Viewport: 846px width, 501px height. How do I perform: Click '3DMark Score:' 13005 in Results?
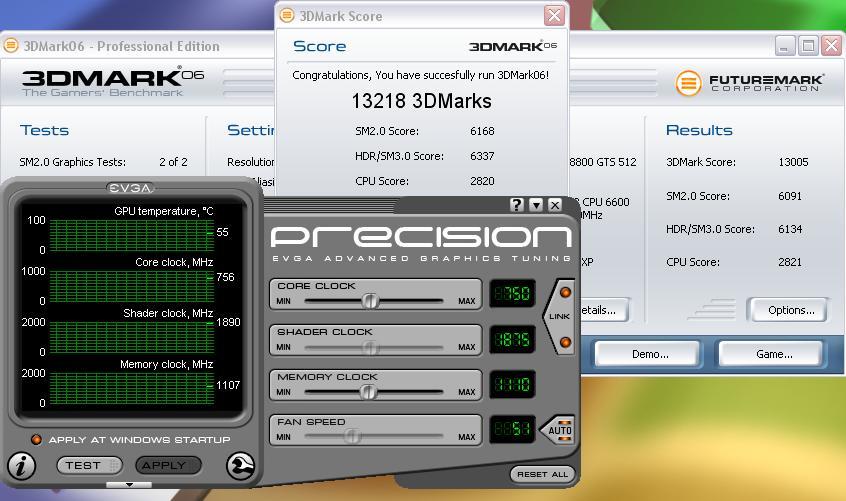pyautogui.click(x=737, y=162)
